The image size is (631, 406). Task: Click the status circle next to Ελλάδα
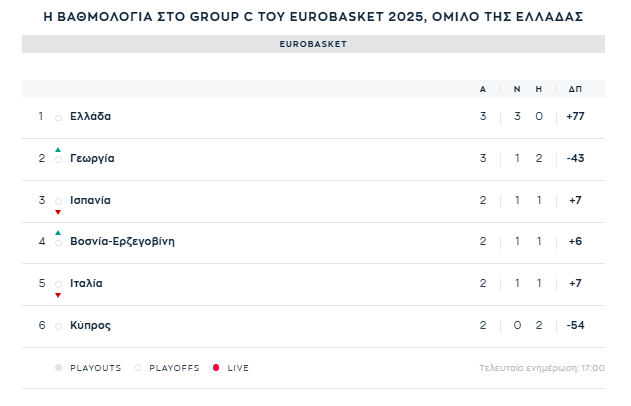point(58,118)
